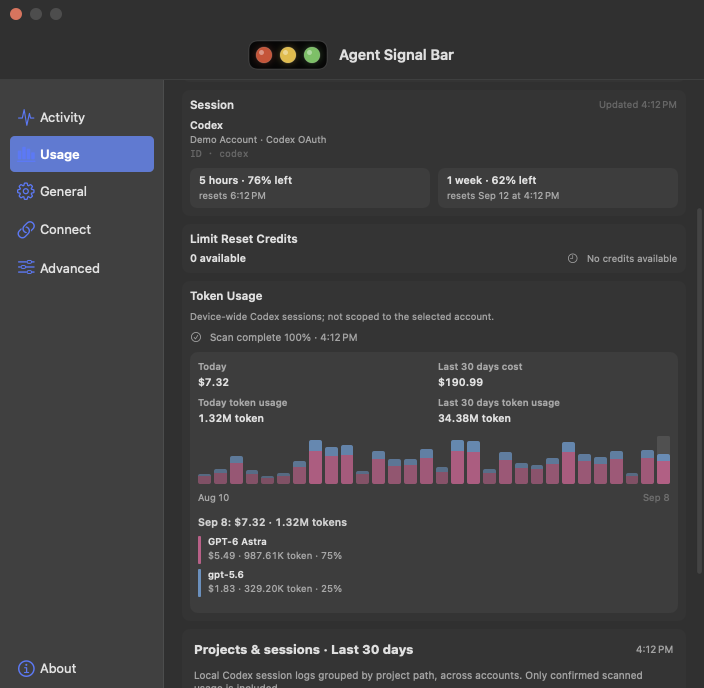Viewport: 704px width, 688px height.
Task: Open the Activity section in sidebar
Action: click(82, 117)
